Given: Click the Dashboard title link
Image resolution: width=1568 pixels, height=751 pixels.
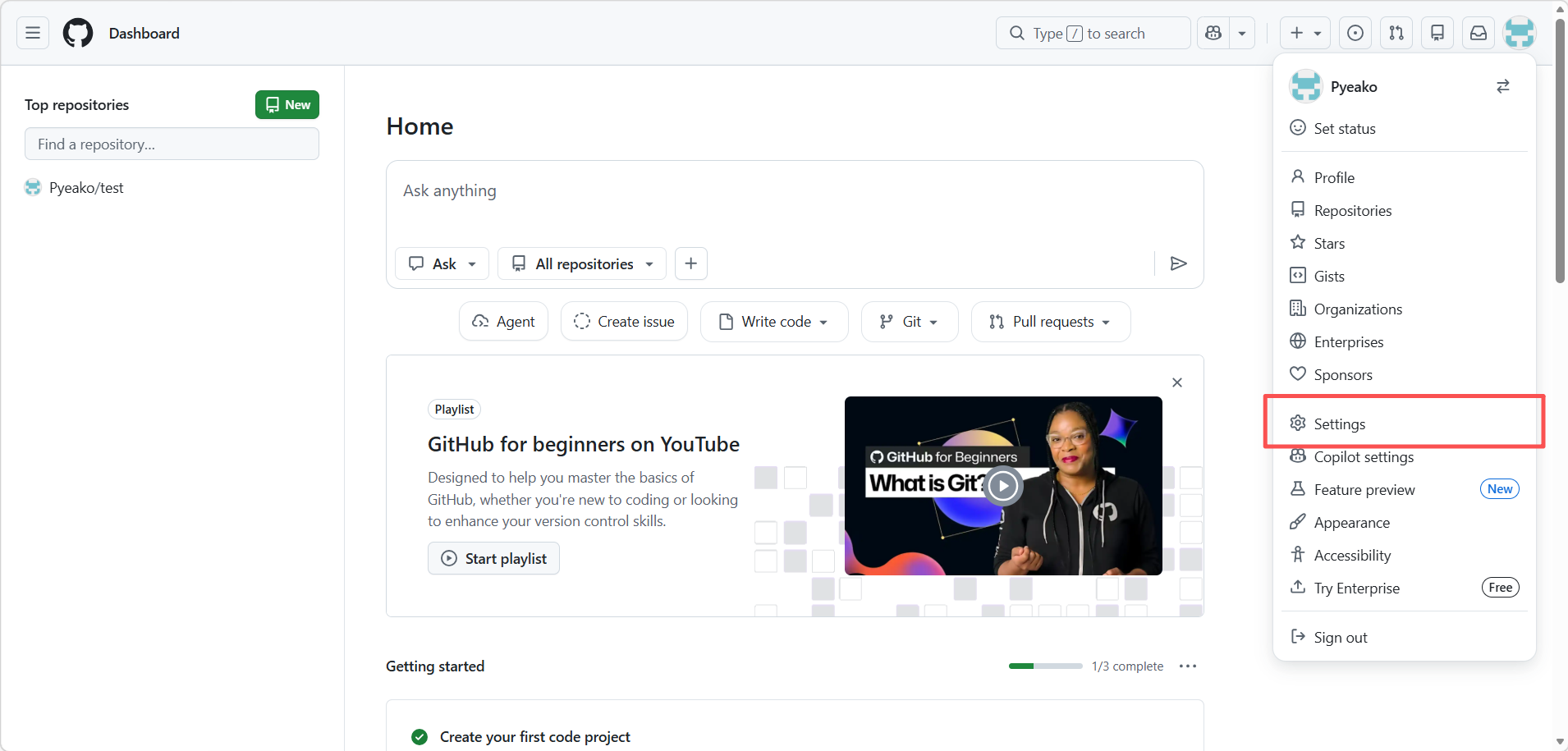Looking at the screenshot, I should click(x=144, y=33).
